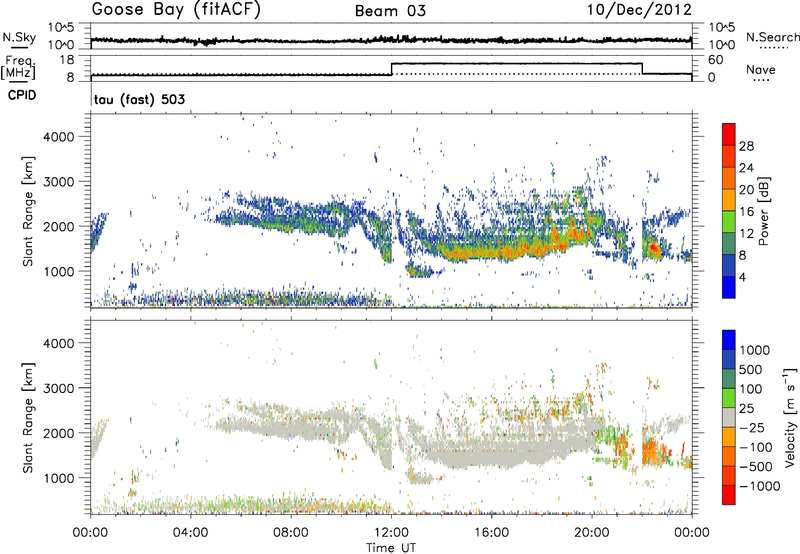
Task: Click the 'N.Sky' legend label
Action: (x=19, y=37)
